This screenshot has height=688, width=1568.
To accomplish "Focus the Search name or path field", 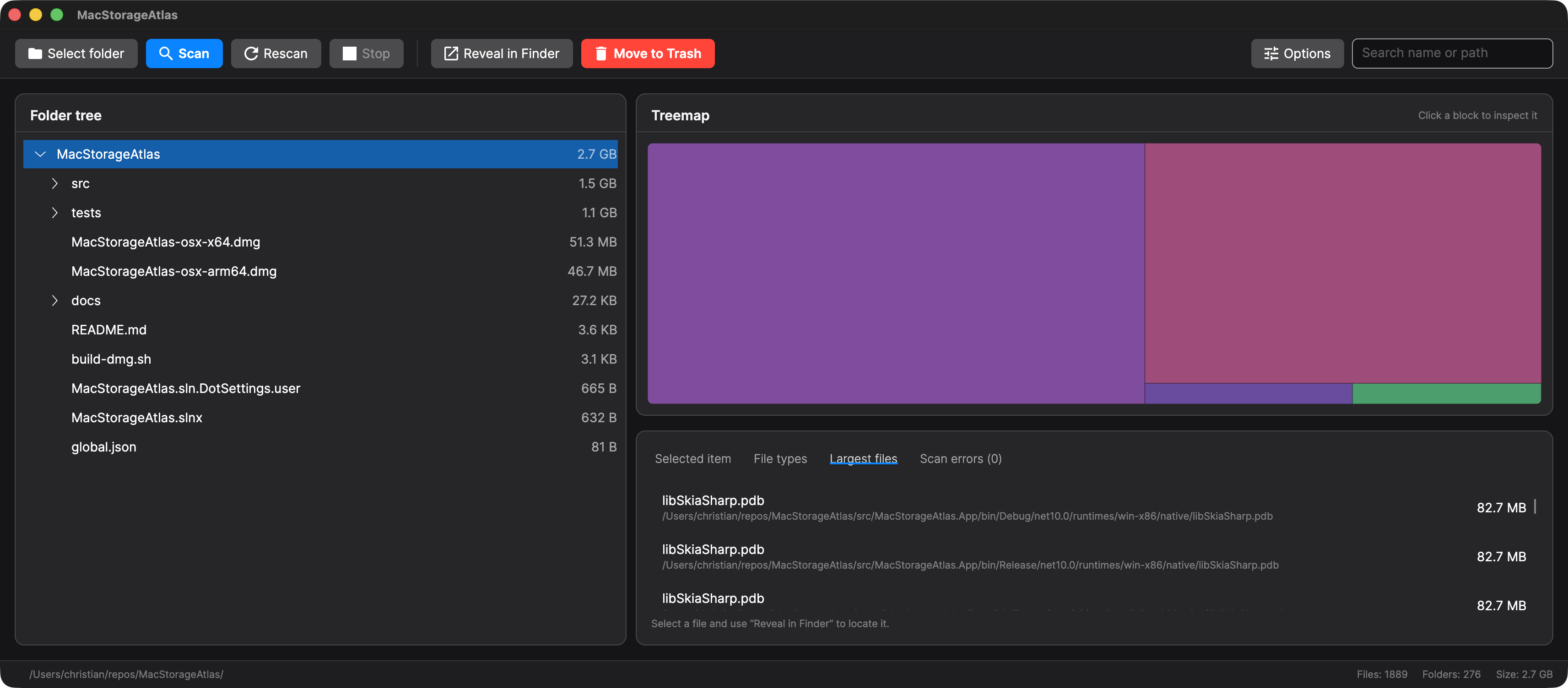I will (x=1452, y=54).
